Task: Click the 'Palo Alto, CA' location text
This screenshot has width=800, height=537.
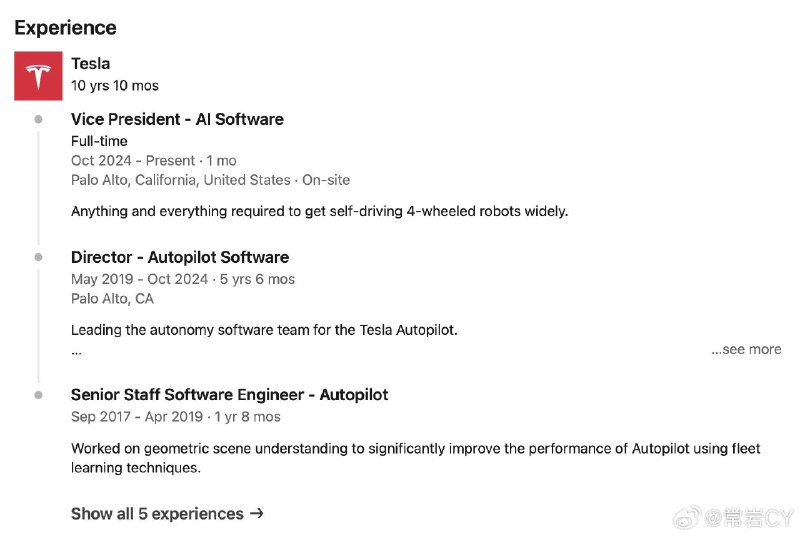Action: (x=112, y=299)
